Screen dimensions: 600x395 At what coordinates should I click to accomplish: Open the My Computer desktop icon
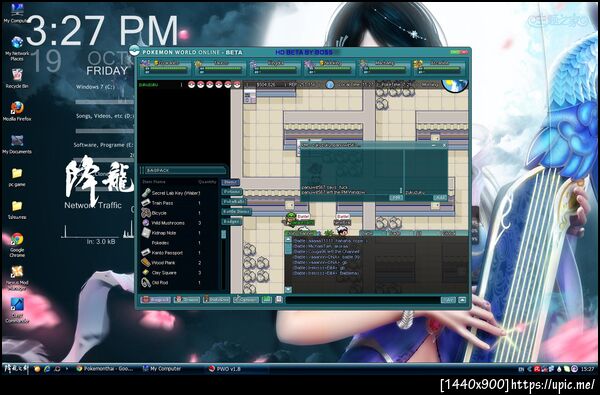pos(16,13)
